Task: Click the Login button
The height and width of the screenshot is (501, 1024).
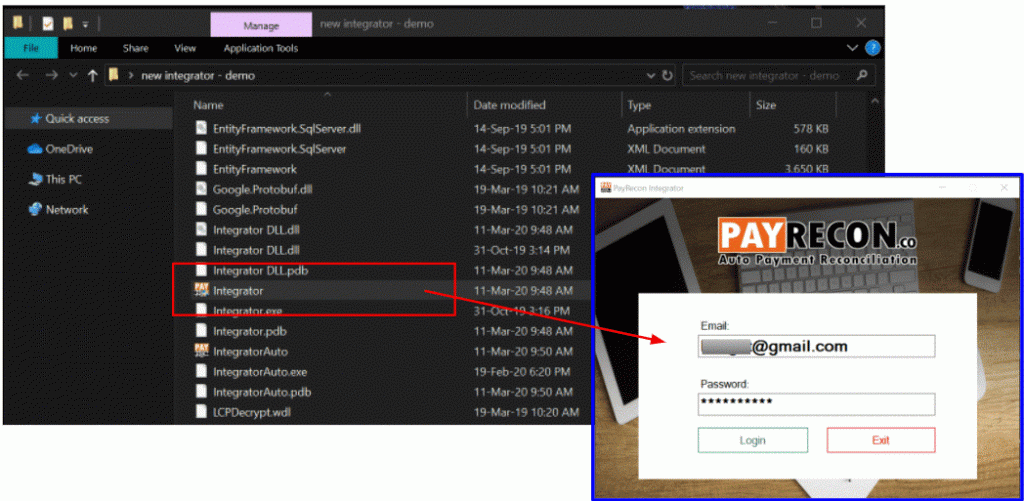Action: [x=752, y=440]
